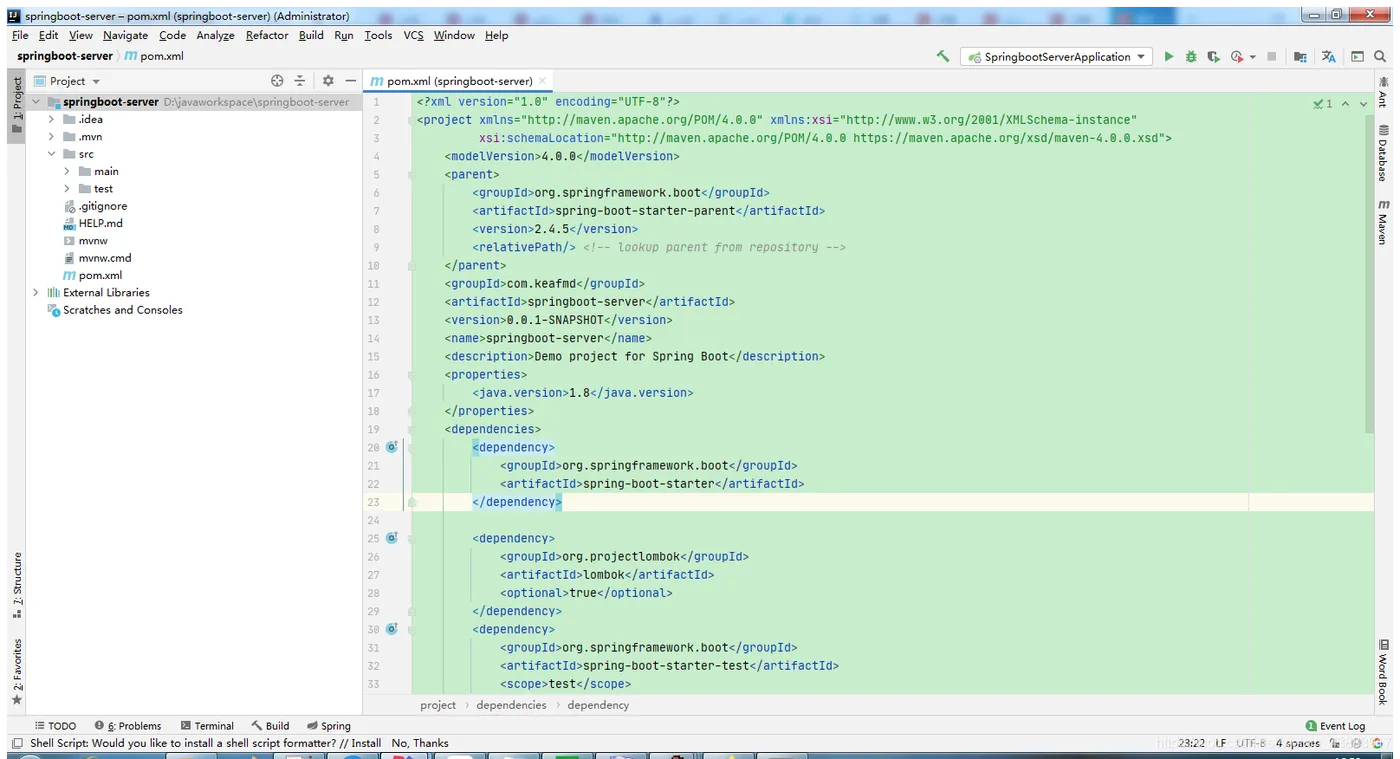Click Collapse All icon in Project panel header
1400x759 pixels.
(299, 81)
